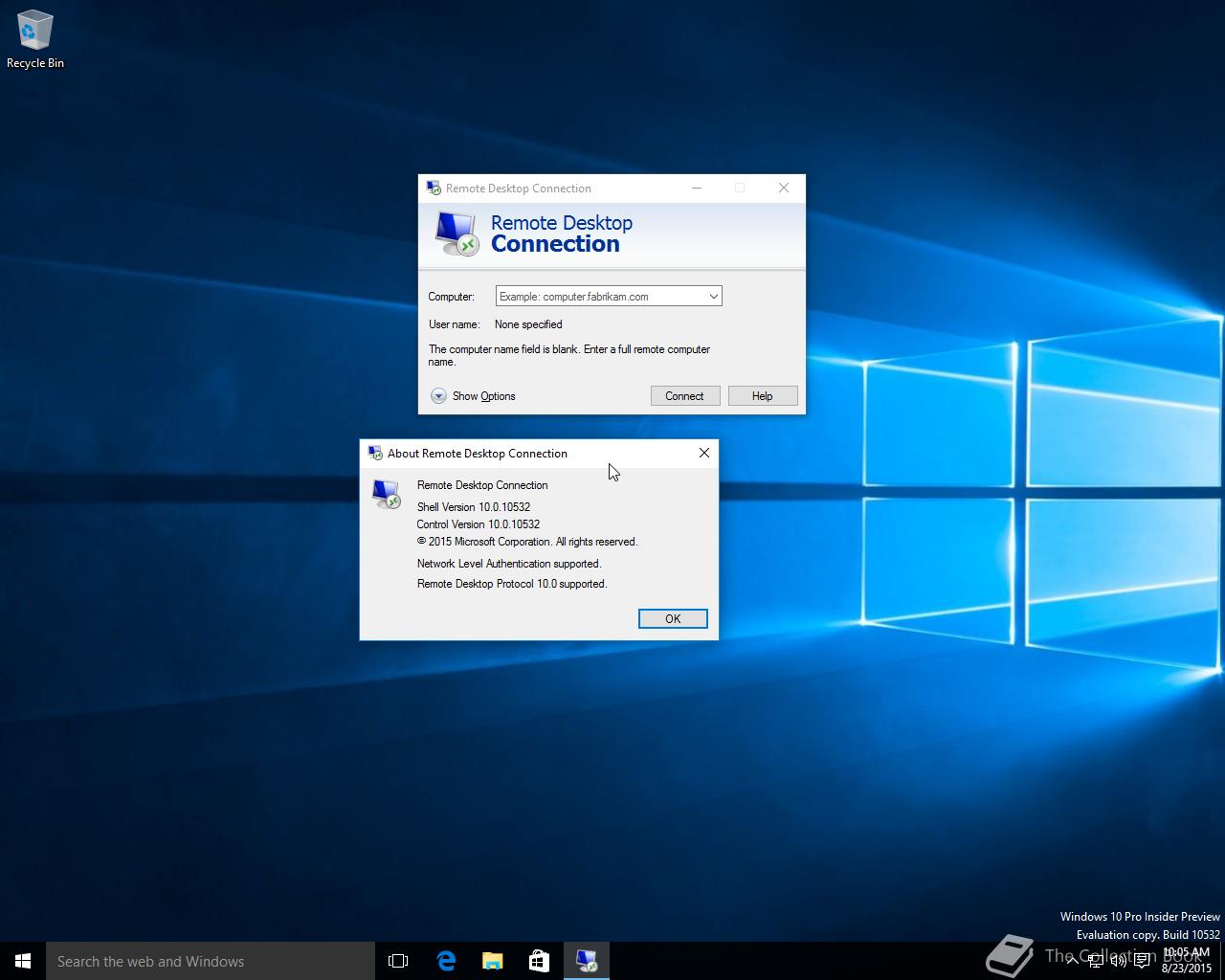Open Task View from the taskbar
This screenshot has width=1225, height=980.
click(398, 961)
